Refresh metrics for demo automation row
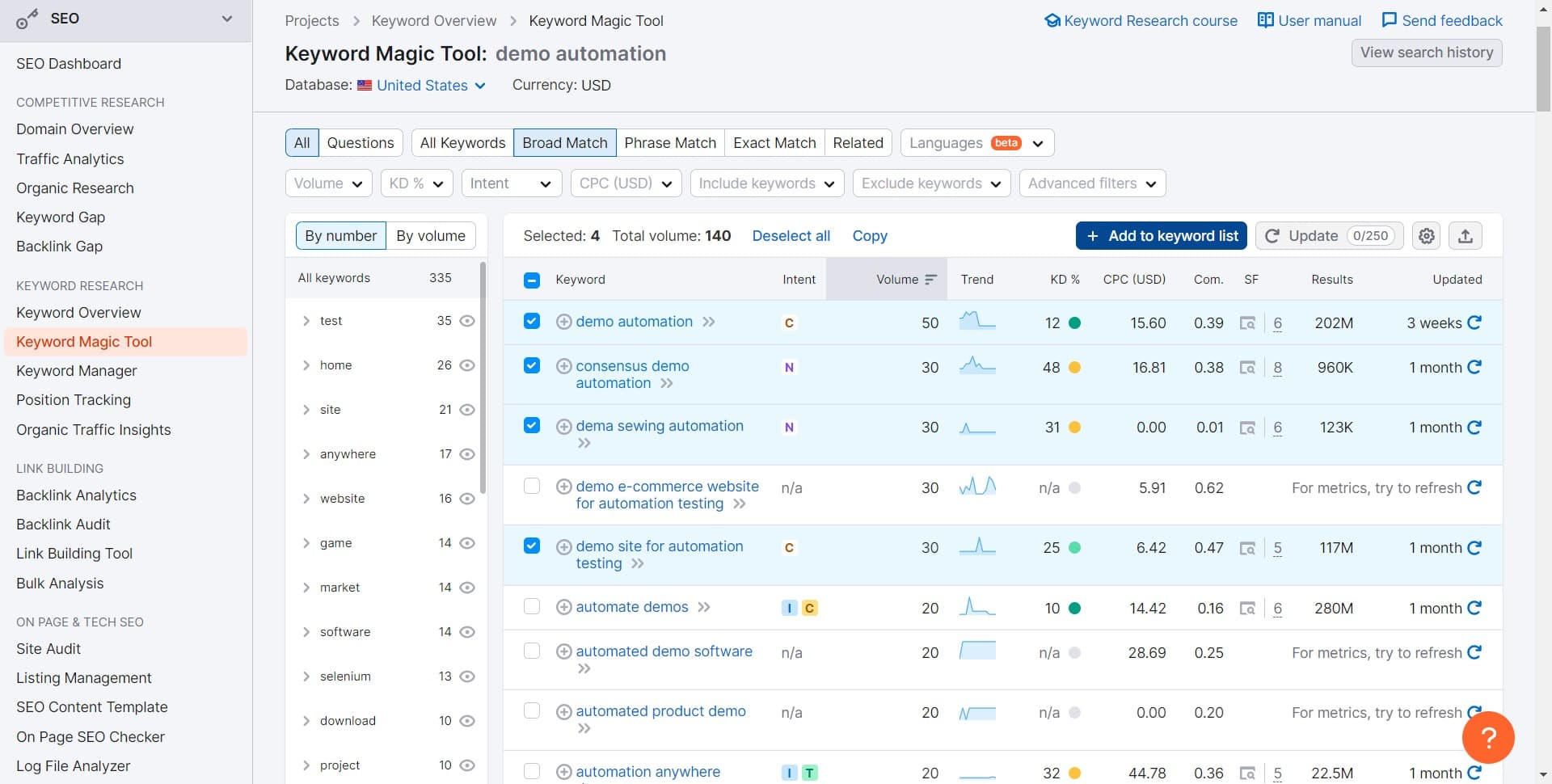The image size is (1552, 784). pyautogui.click(x=1474, y=322)
